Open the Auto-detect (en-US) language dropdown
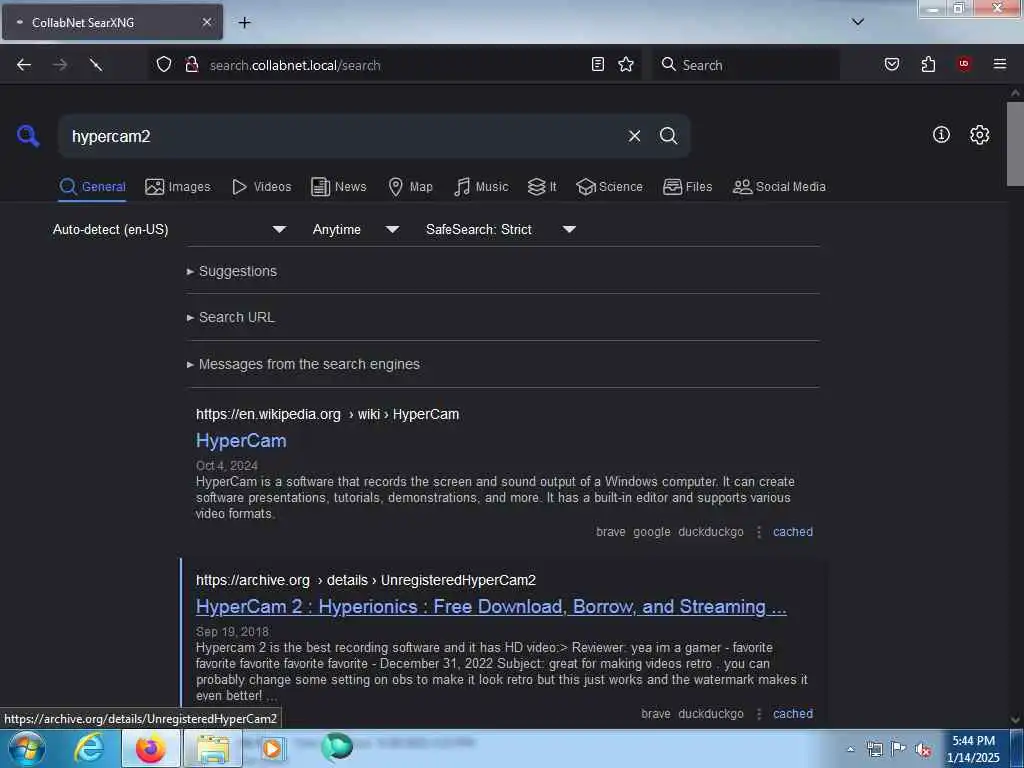 [169, 229]
